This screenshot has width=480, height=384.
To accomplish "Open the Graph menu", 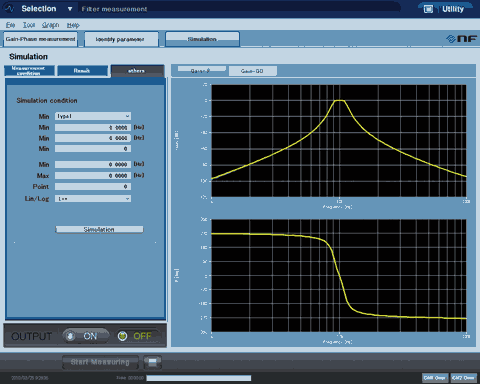I will tap(50, 25).
